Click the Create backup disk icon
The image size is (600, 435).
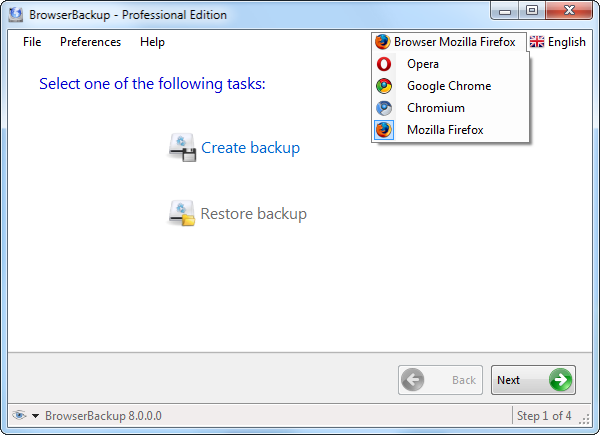(182, 149)
